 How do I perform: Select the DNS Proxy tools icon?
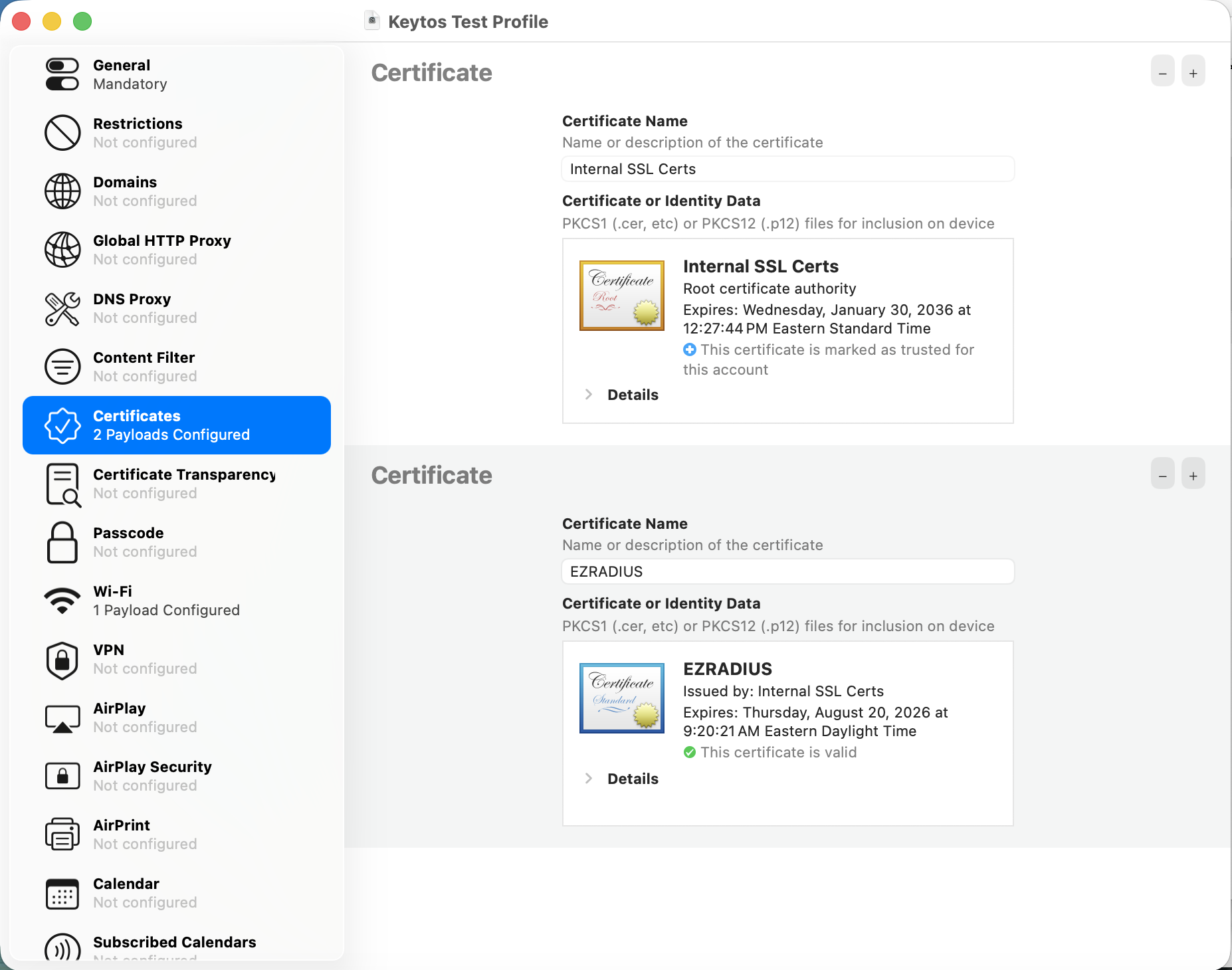point(62,308)
